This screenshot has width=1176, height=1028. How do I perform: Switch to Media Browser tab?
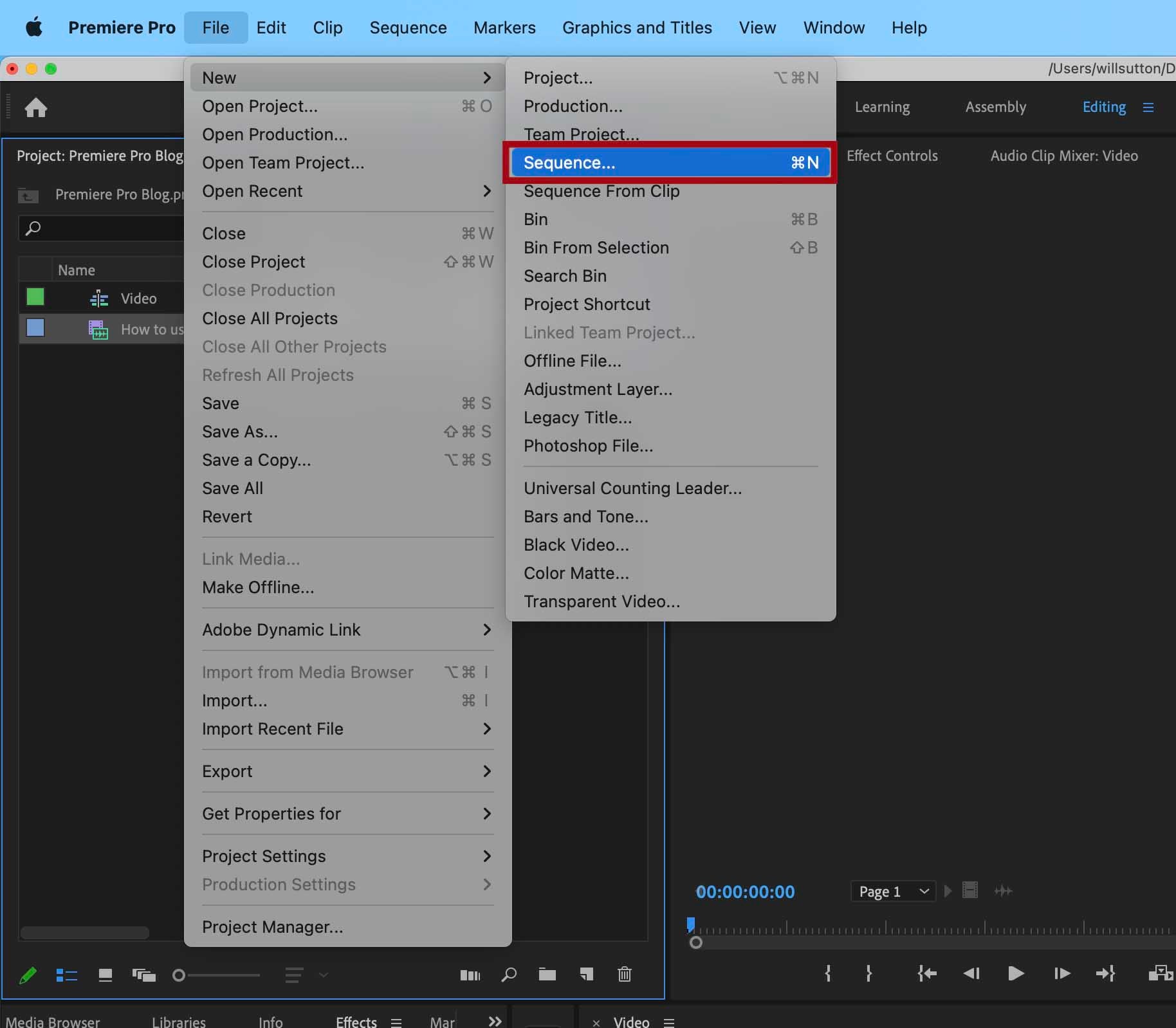coord(53,1022)
